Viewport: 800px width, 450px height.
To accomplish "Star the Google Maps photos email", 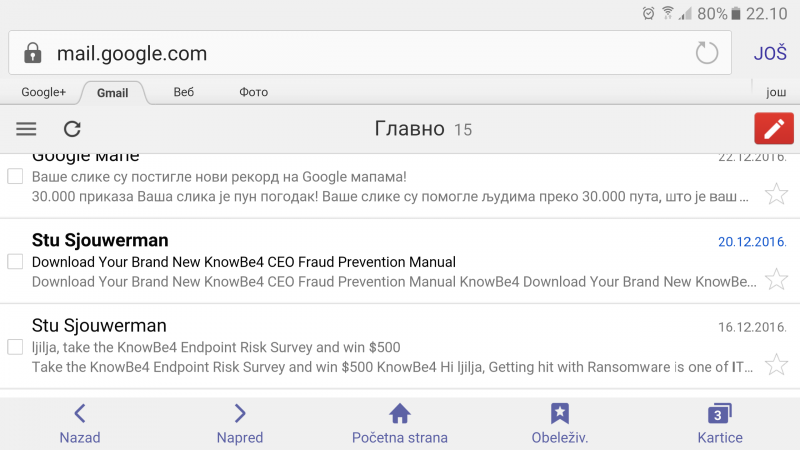I will pyautogui.click(x=775, y=194).
